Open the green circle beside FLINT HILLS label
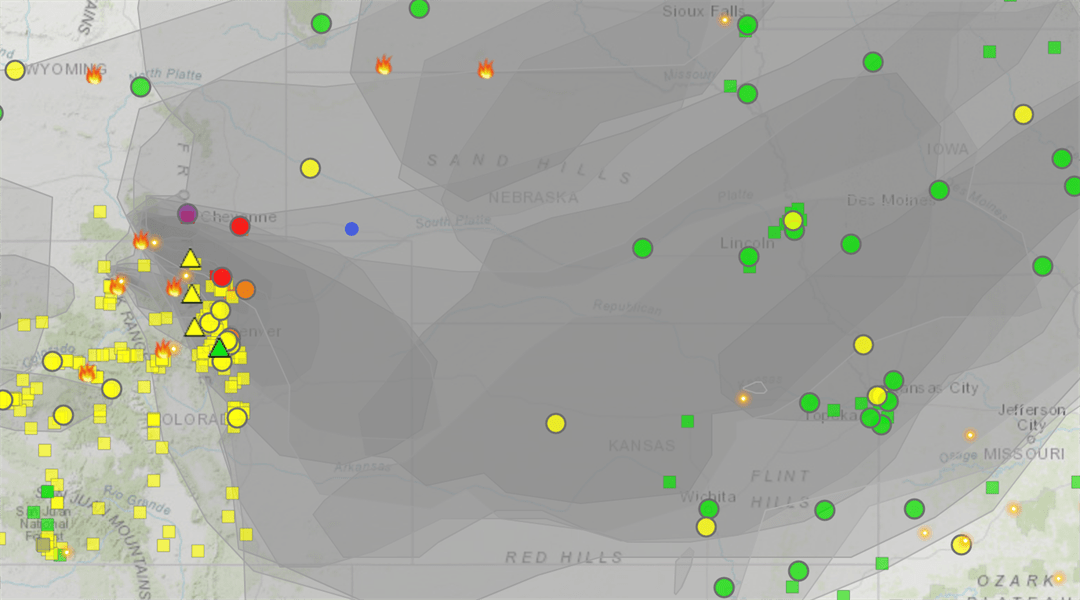 coord(824,510)
